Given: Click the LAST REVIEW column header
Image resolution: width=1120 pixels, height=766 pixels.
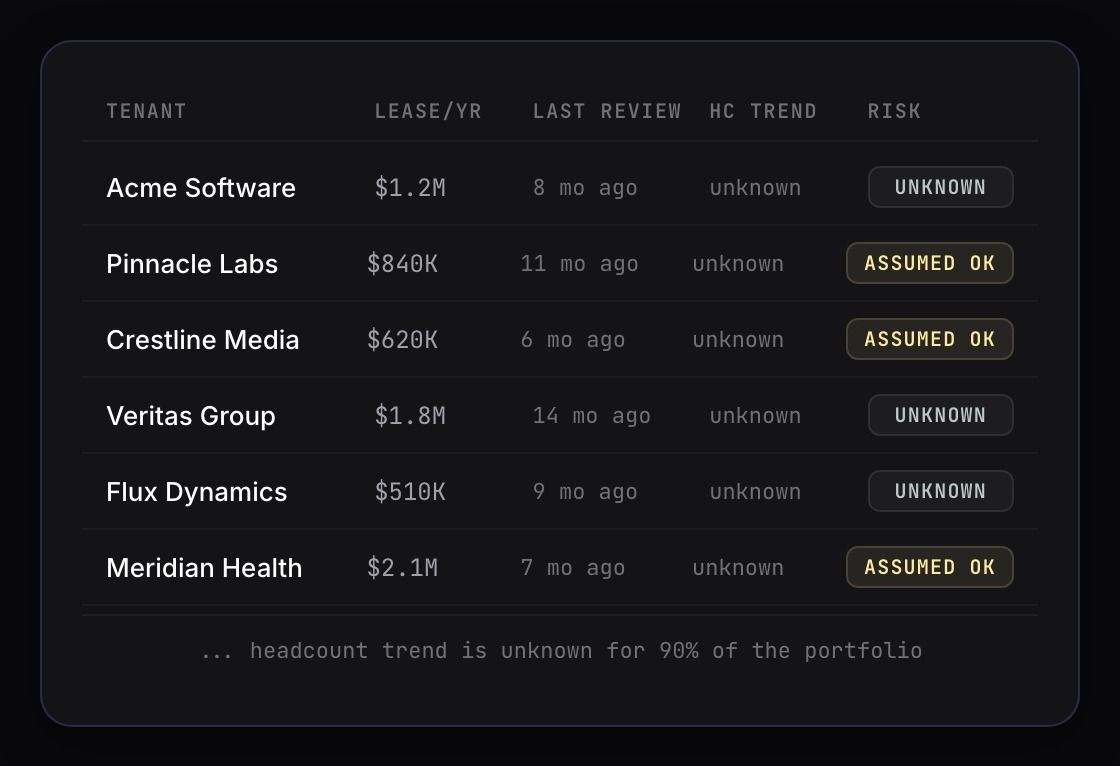Looking at the screenshot, I should coord(606,111).
